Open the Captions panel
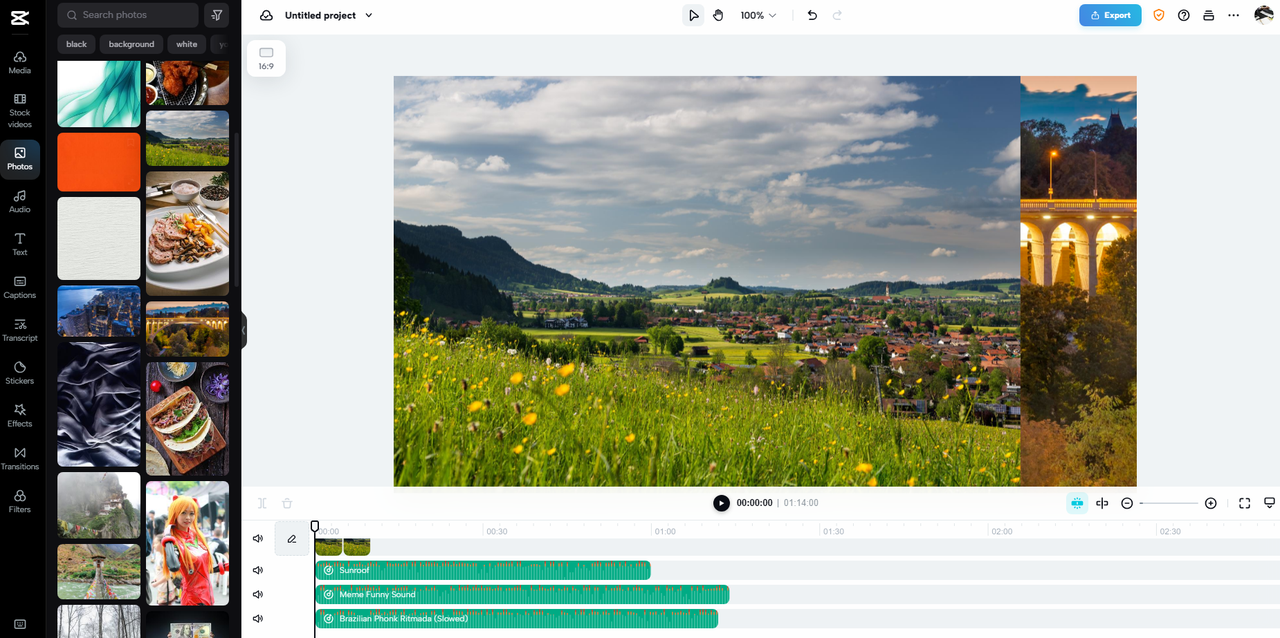Image resolution: width=1280 pixels, height=638 pixels. pos(20,287)
